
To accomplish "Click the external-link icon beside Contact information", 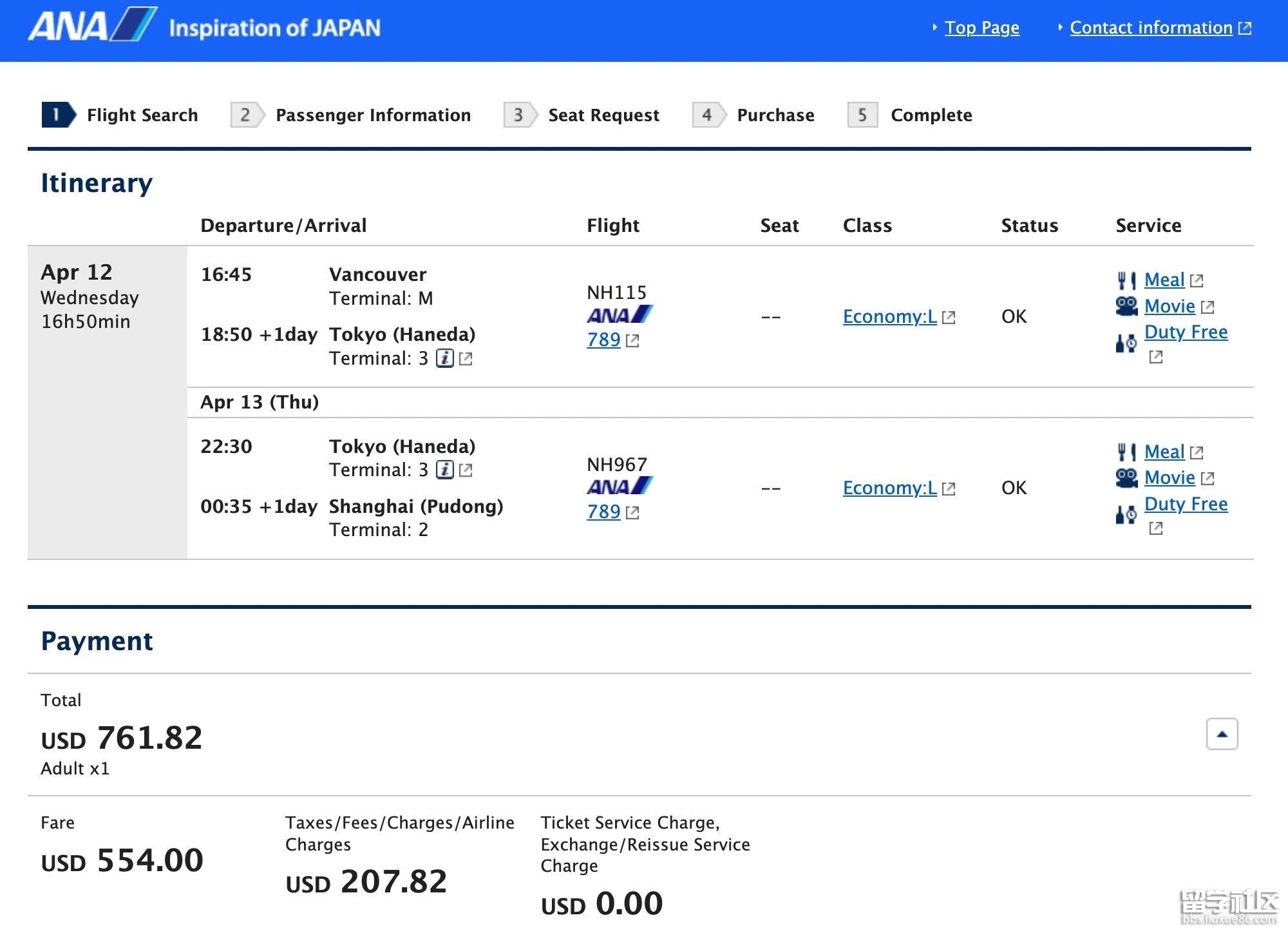I will (x=1245, y=28).
